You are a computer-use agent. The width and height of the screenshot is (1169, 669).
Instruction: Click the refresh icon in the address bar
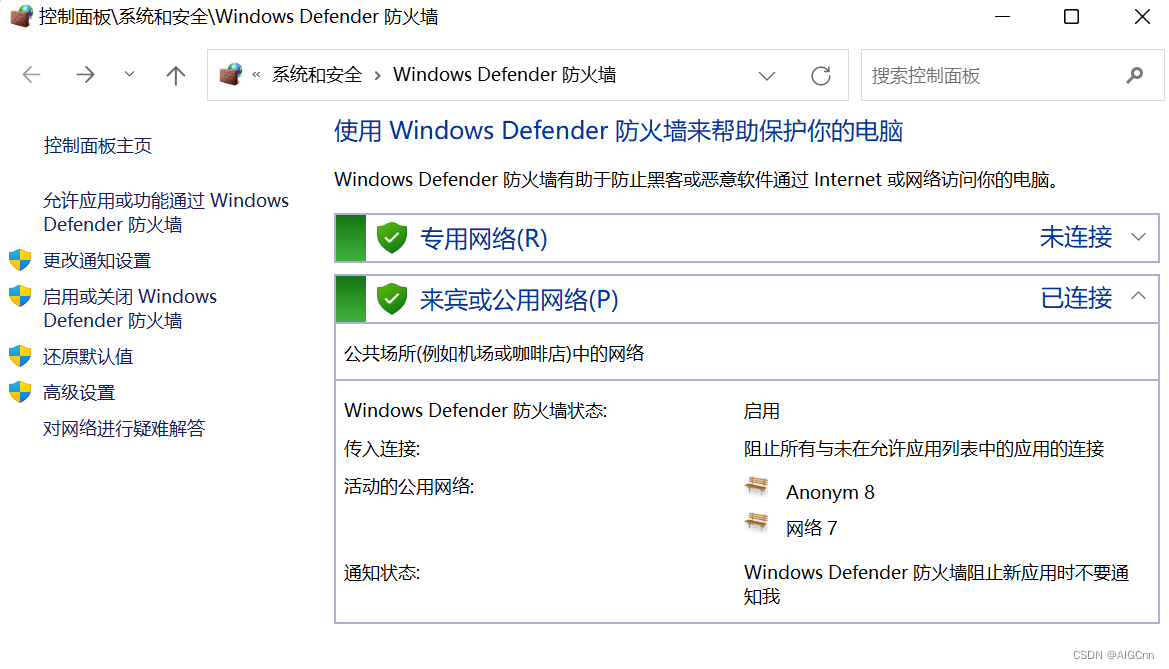(820, 75)
